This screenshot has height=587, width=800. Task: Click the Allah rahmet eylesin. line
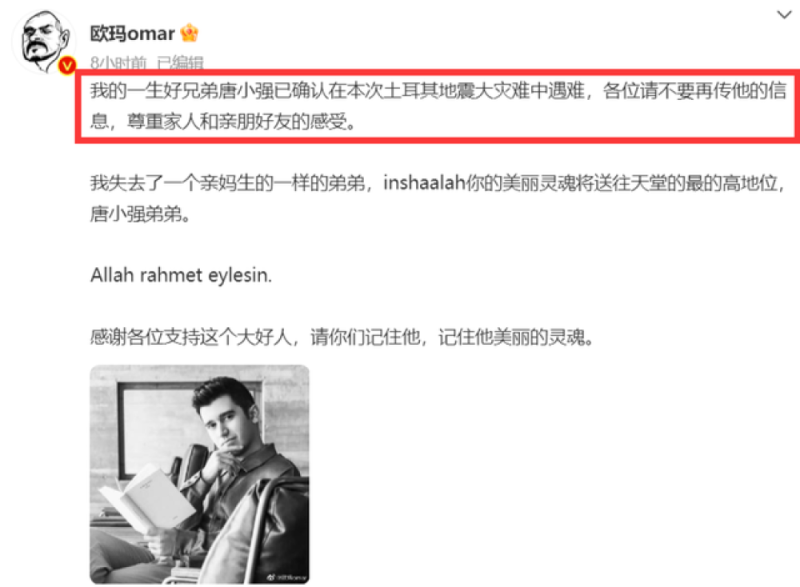click(x=181, y=275)
